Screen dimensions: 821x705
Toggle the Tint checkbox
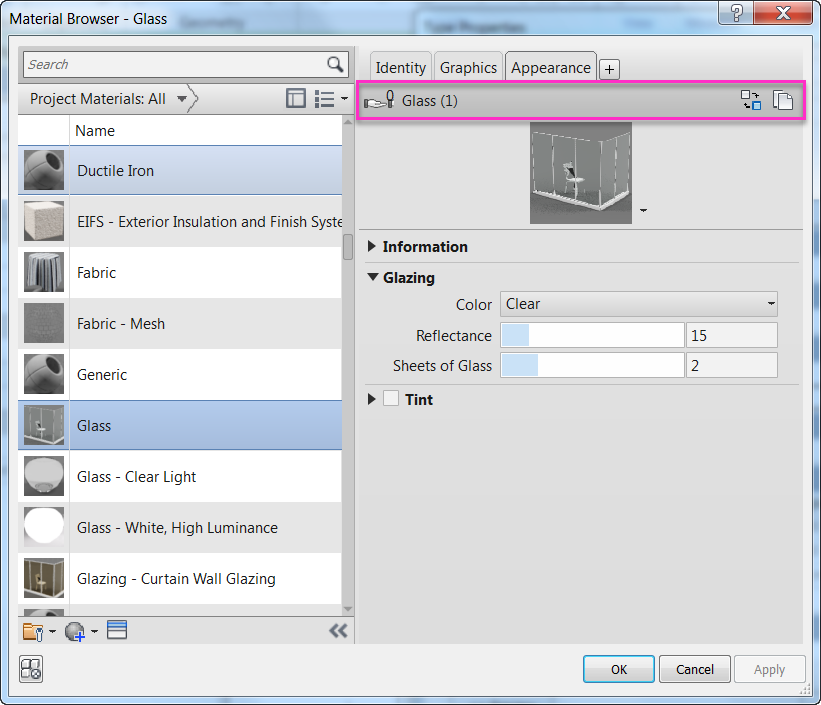coord(390,399)
